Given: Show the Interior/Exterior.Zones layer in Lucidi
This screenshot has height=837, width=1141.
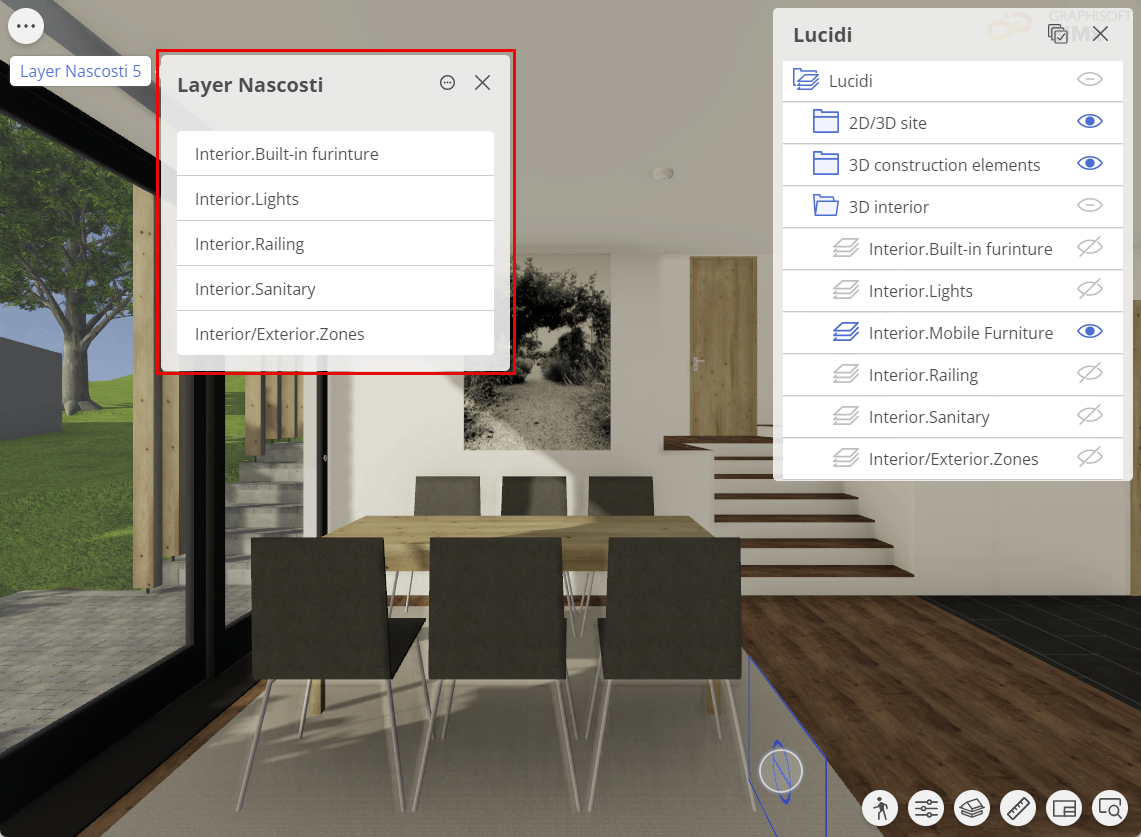Looking at the screenshot, I should click(x=1089, y=458).
